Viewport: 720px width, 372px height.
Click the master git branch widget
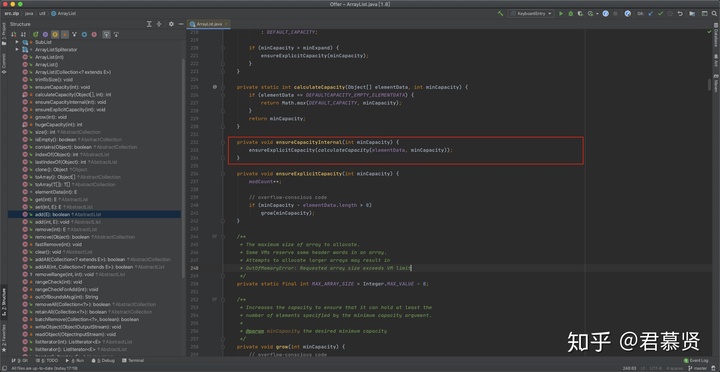click(x=697, y=368)
